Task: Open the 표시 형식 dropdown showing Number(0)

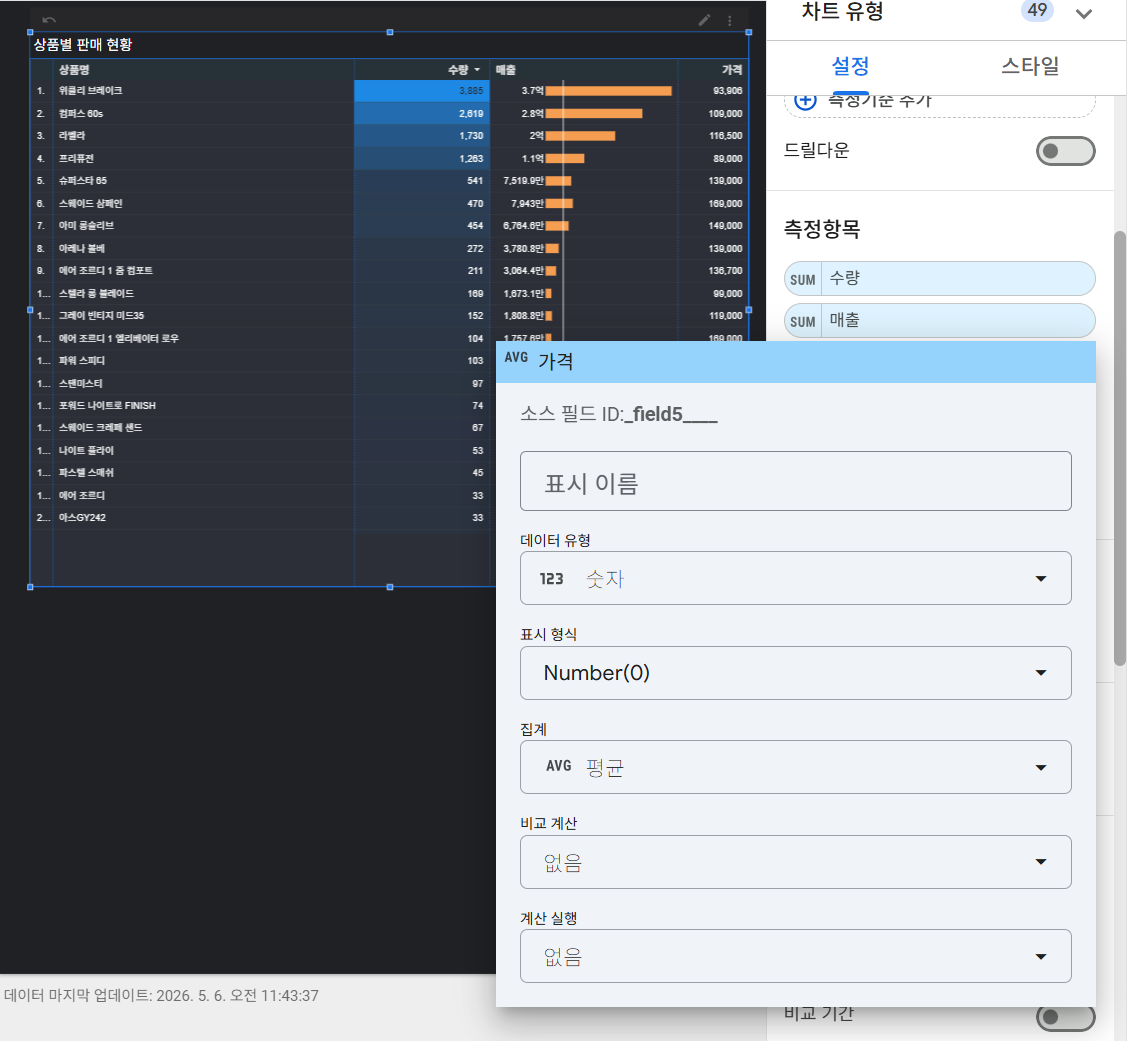Action: click(x=796, y=673)
